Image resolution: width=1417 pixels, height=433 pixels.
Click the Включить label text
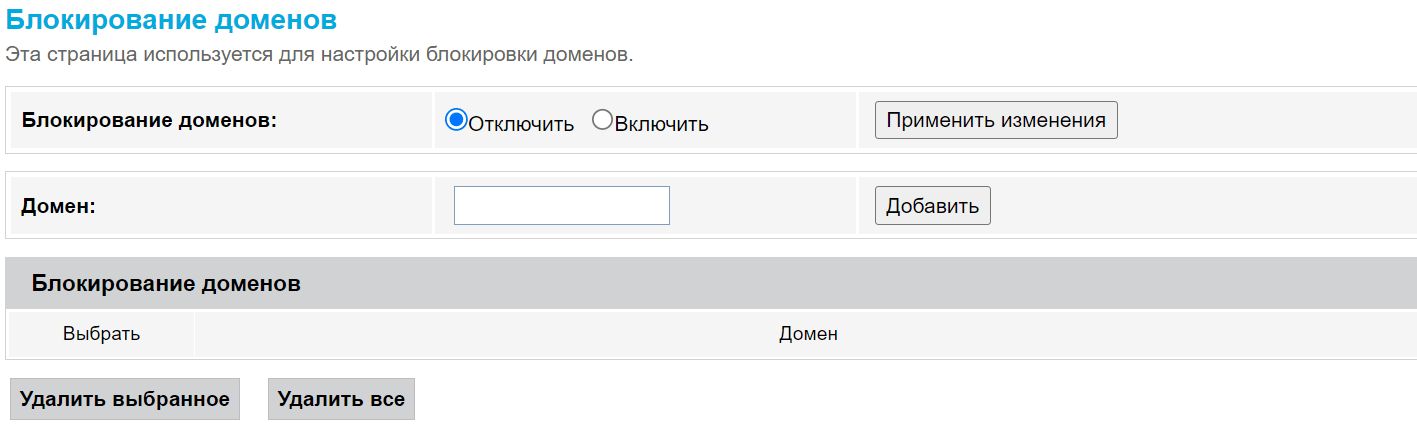point(661,124)
